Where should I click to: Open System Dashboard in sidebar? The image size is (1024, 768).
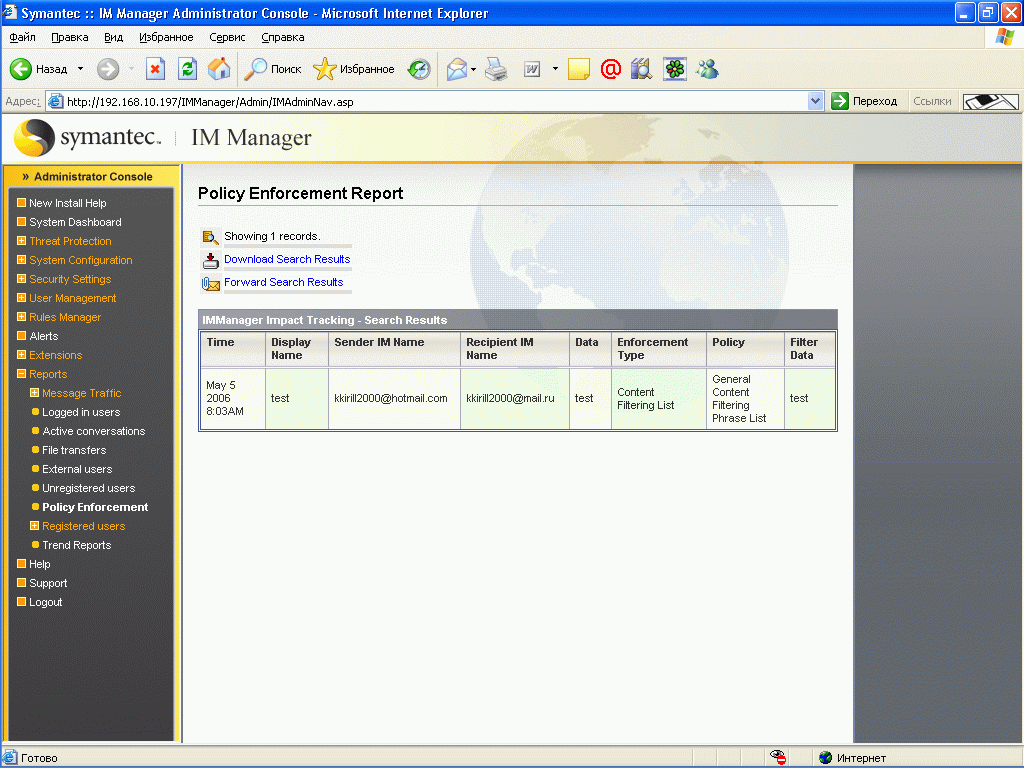point(75,222)
